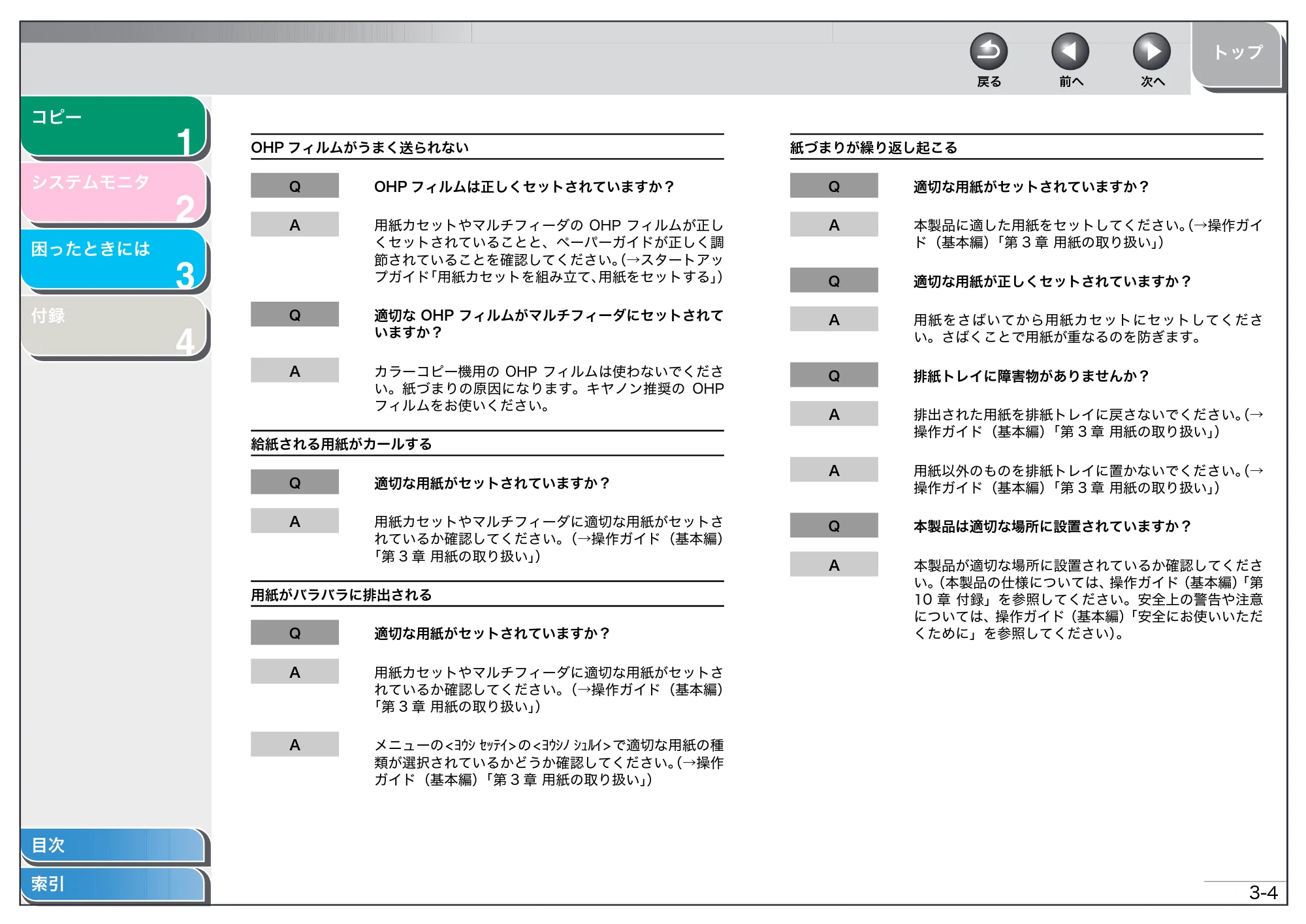Click question 排紙トレイに障害物がありませんか？
Image resolution: width=1306 pixels, height=924 pixels.
[1031, 376]
